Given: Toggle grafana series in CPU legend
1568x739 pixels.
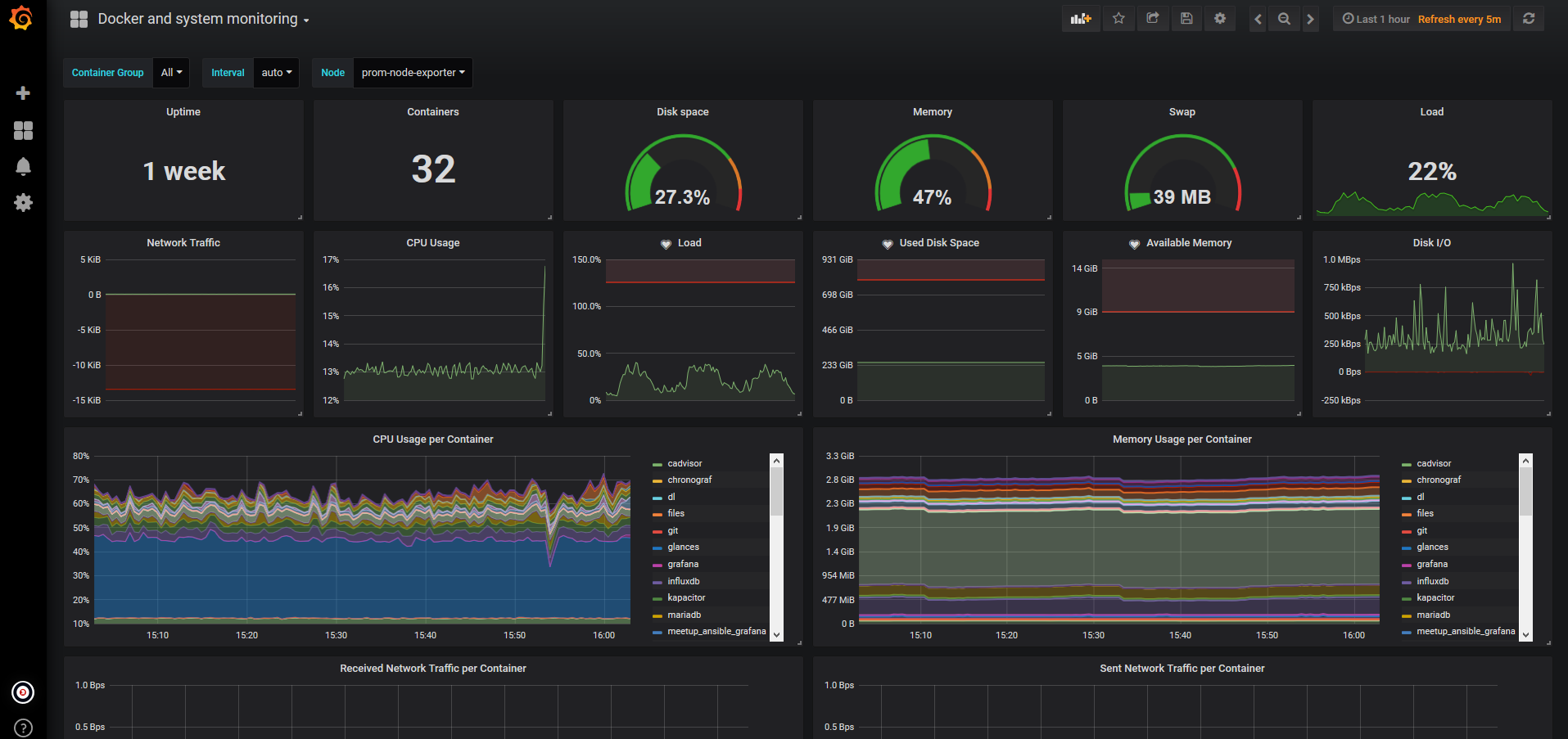Looking at the screenshot, I should click(x=683, y=565).
